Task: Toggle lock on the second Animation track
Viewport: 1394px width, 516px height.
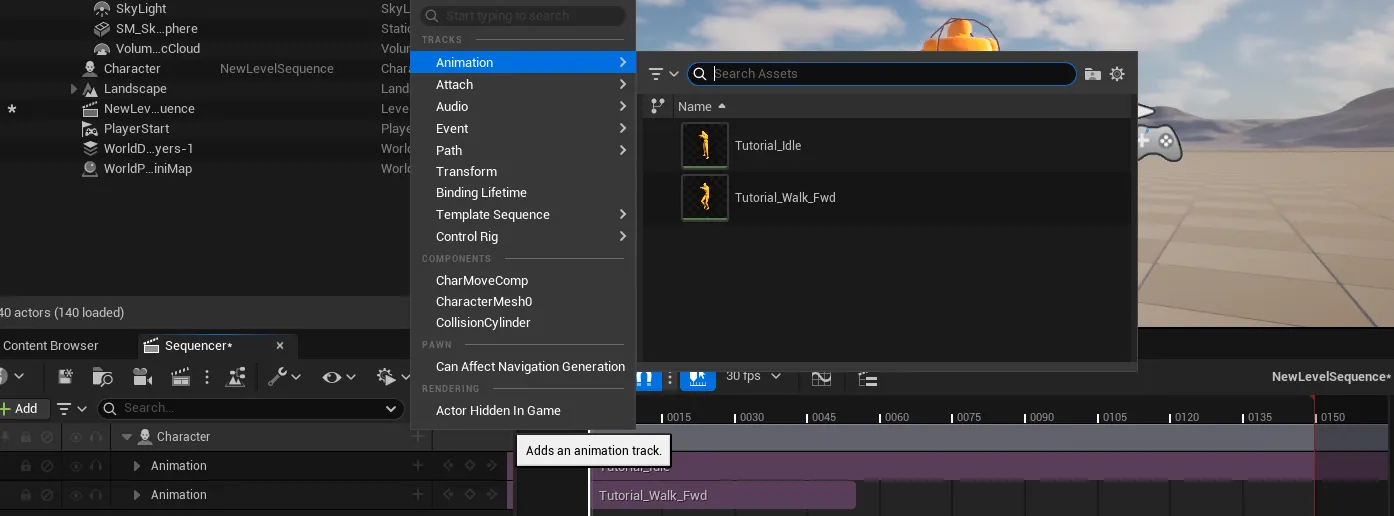Action: coord(26,495)
